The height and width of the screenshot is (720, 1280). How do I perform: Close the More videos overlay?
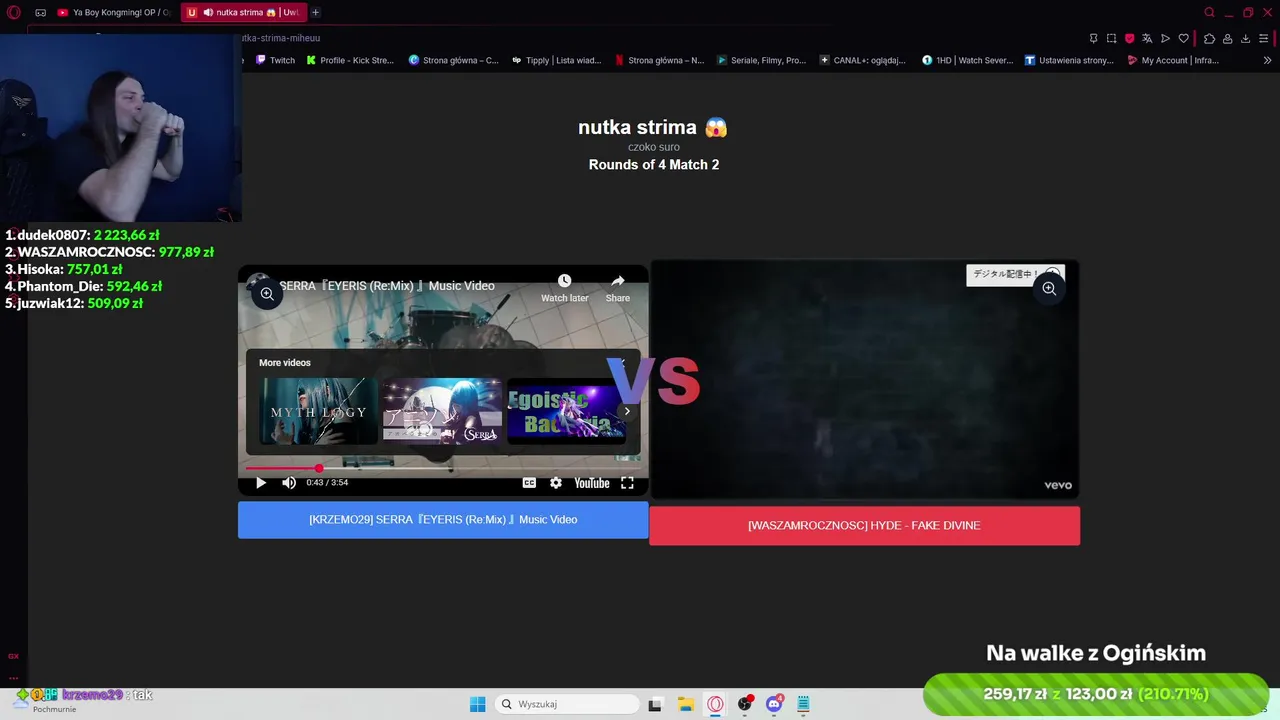click(x=623, y=363)
